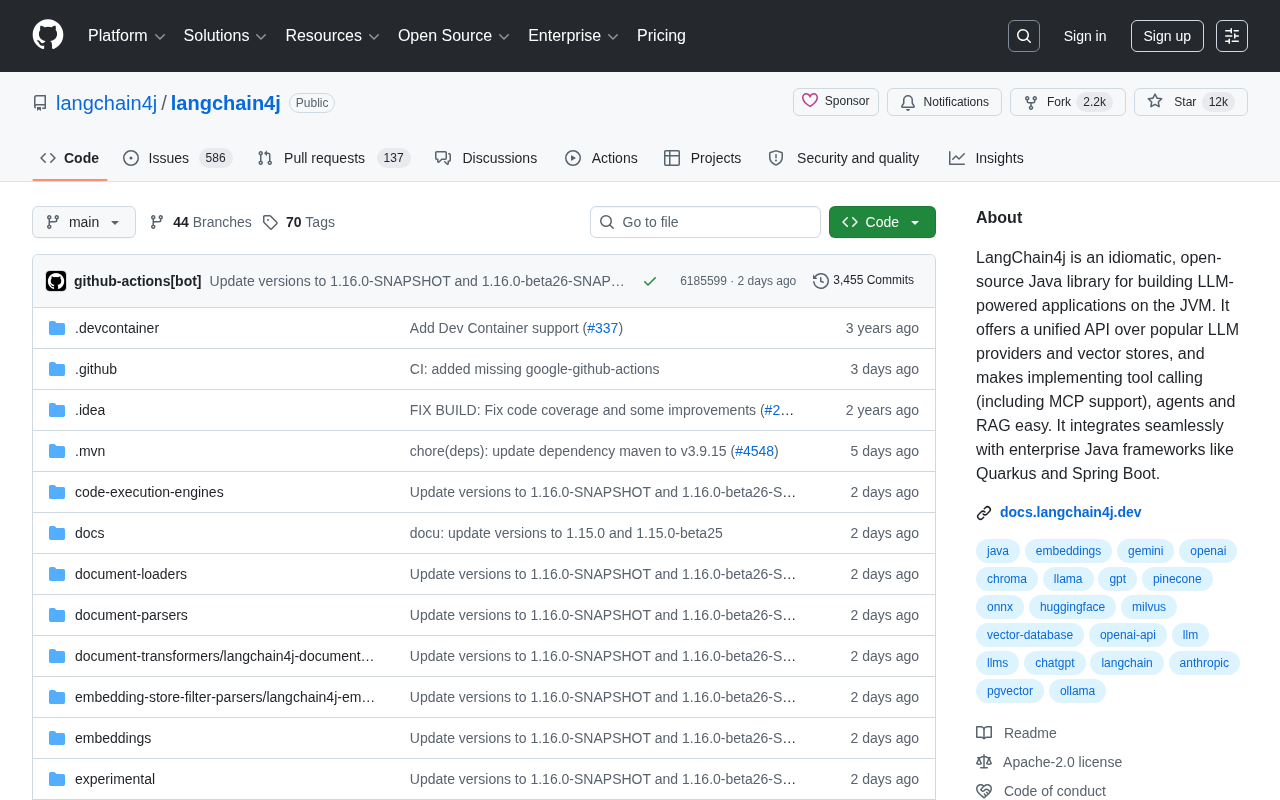1280x800 pixels.
Task: Select the ollama topic tag
Action: 1077,691
